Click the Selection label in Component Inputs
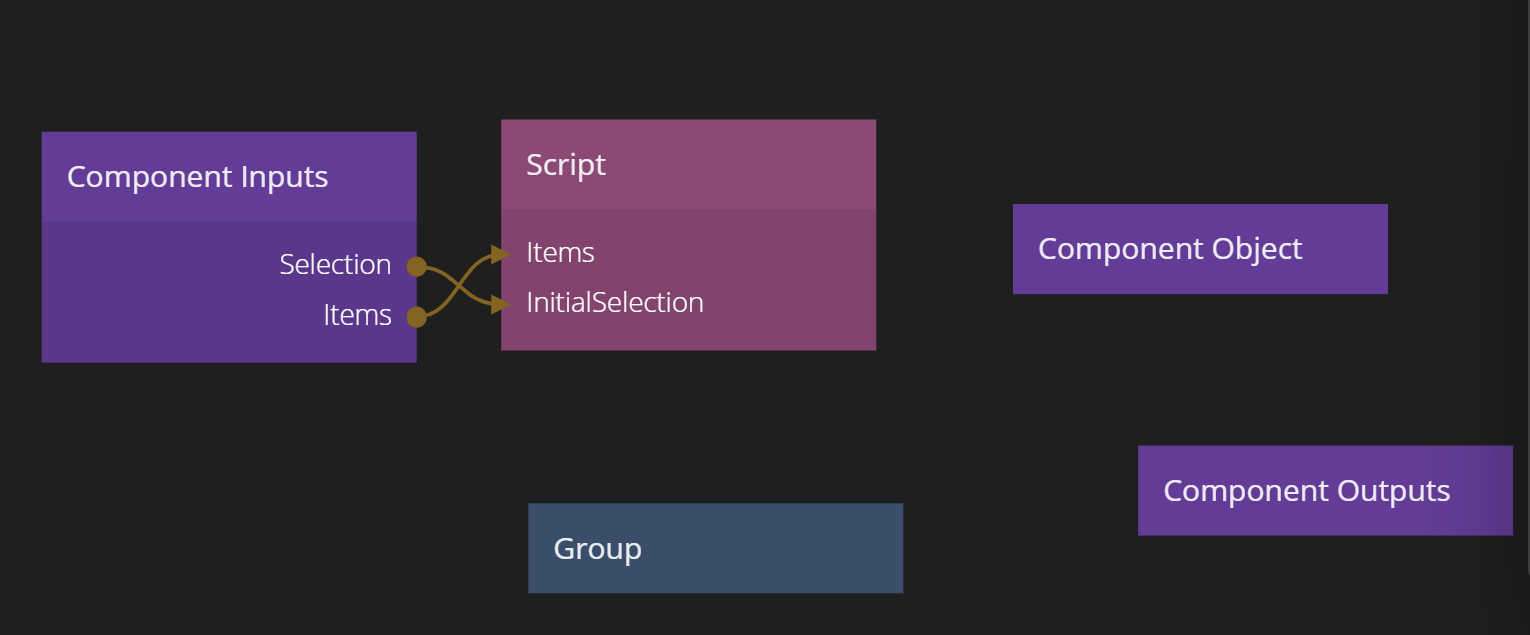Viewport: 1530px width, 635px height. (335, 265)
